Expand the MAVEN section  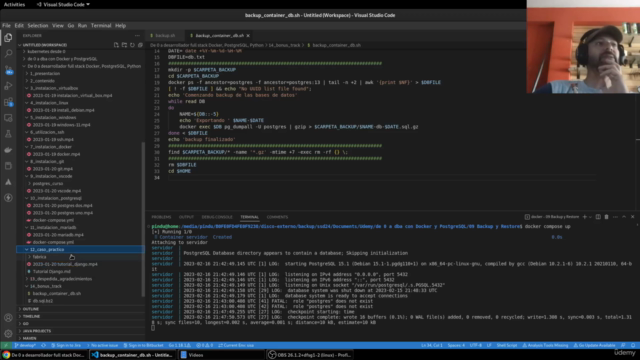[x=29, y=338]
